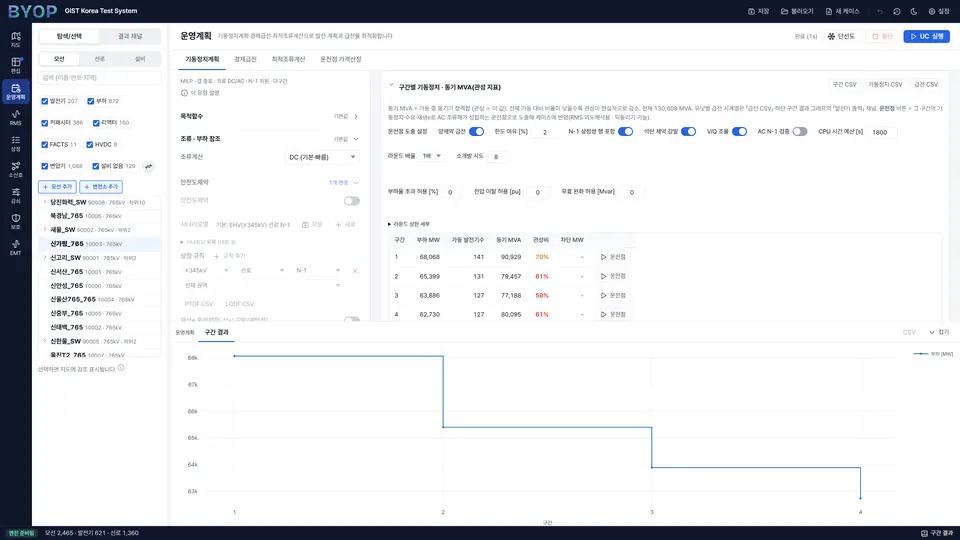Click the 운전점 play icon in row 2
Screen dimensions: 960x540
click(x=603, y=276)
